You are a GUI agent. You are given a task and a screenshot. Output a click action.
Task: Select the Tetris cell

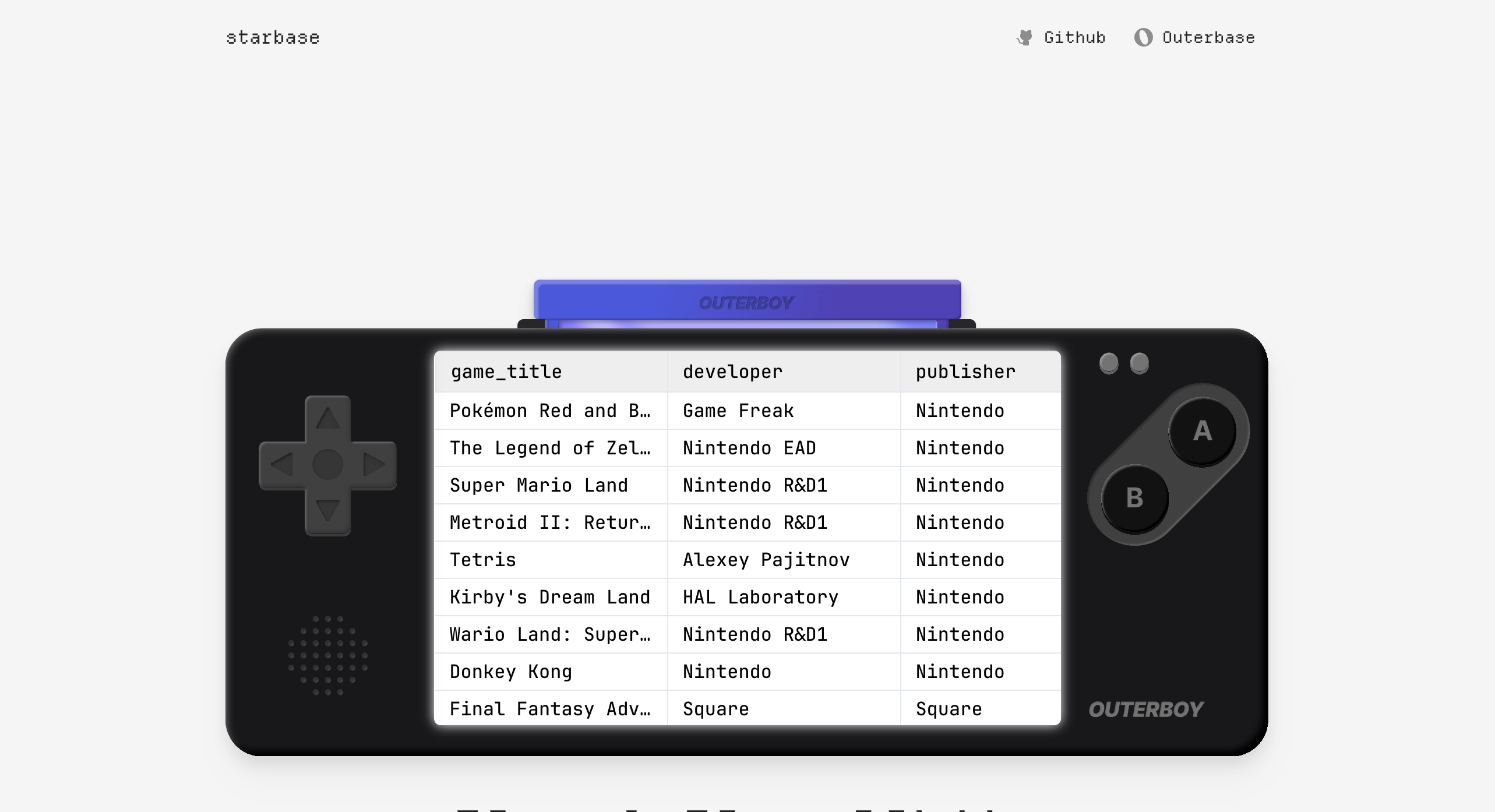pyautogui.click(x=551, y=560)
